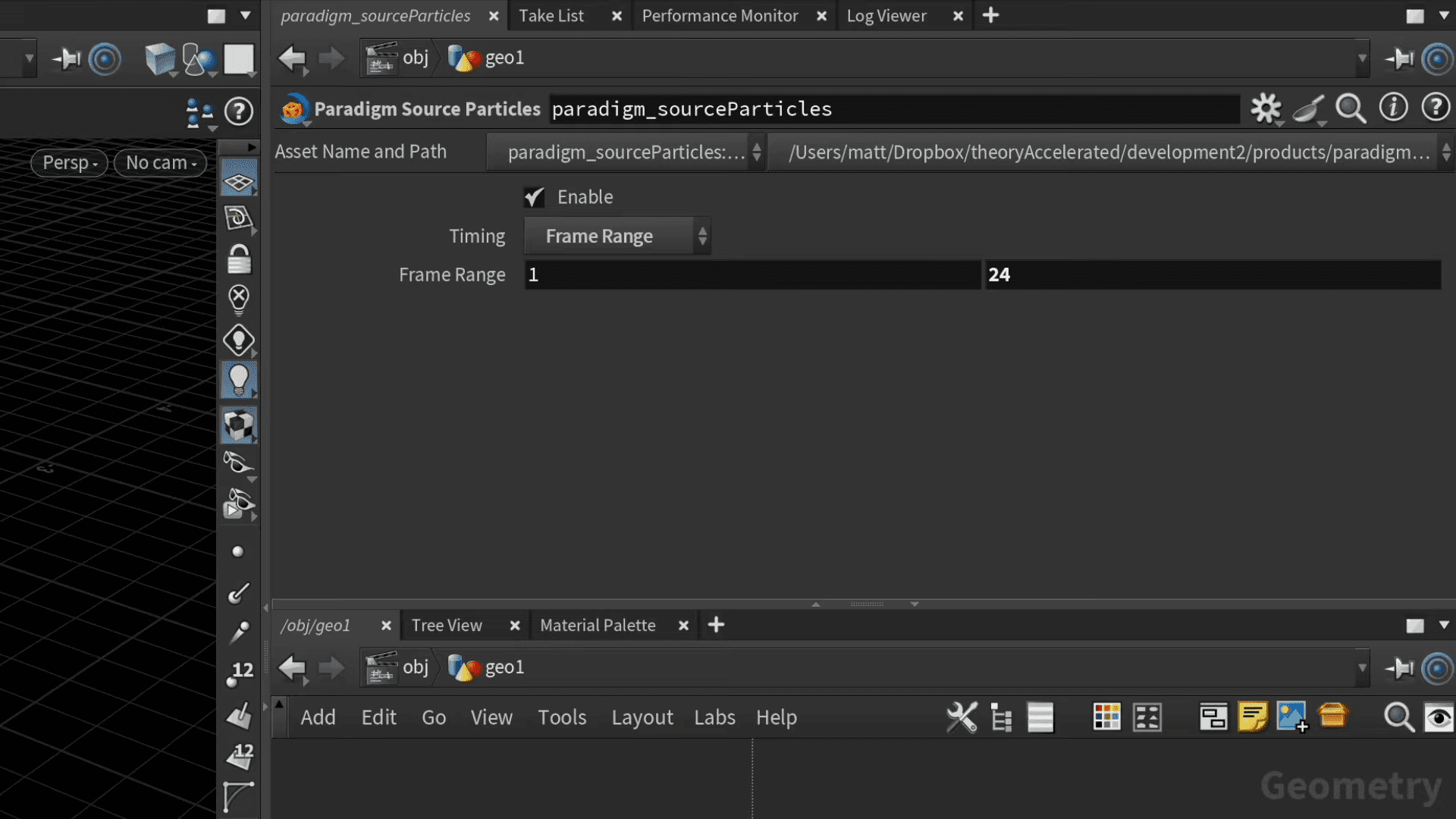Click forward arrow in network pane
Viewport: 1456px width, 819px height.
click(331, 667)
